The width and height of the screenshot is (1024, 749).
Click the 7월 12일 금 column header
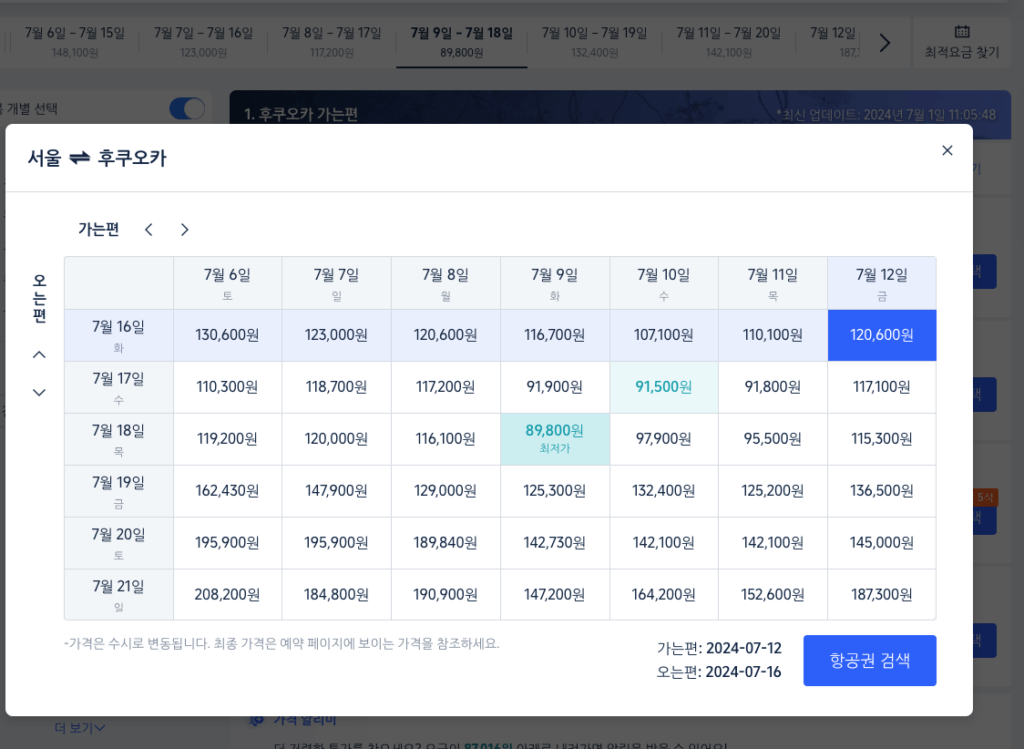click(x=882, y=283)
